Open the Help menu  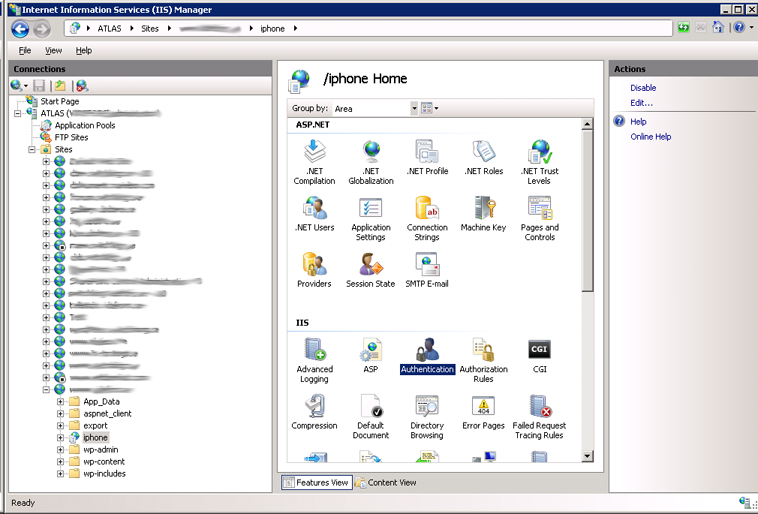84,50
